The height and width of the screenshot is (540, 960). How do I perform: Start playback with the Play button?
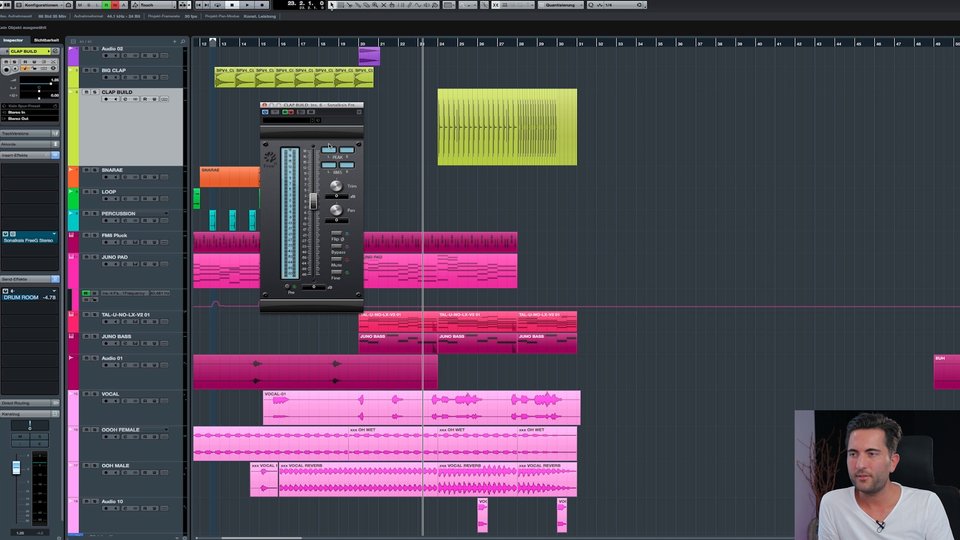click(247, 5)
